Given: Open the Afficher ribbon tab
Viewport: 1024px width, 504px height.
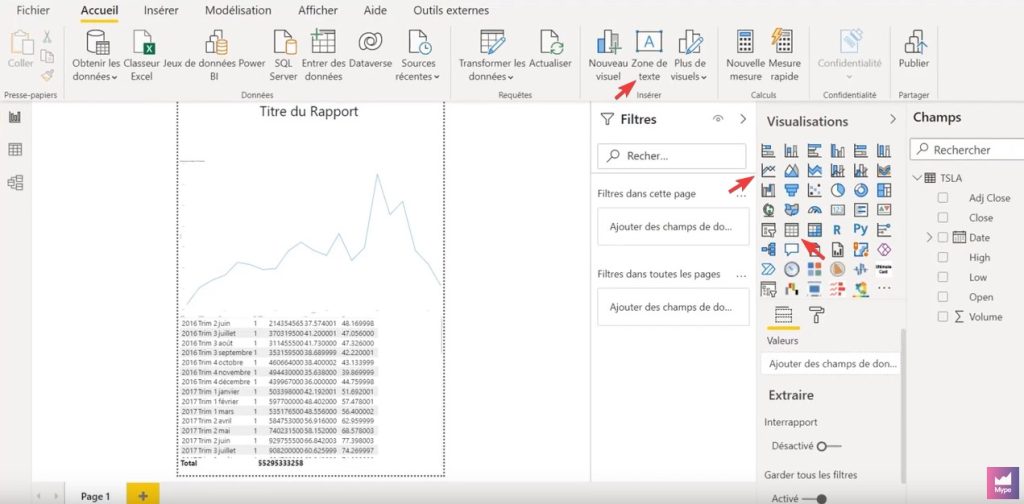Looking at the screenshot, I should [318, 10].
